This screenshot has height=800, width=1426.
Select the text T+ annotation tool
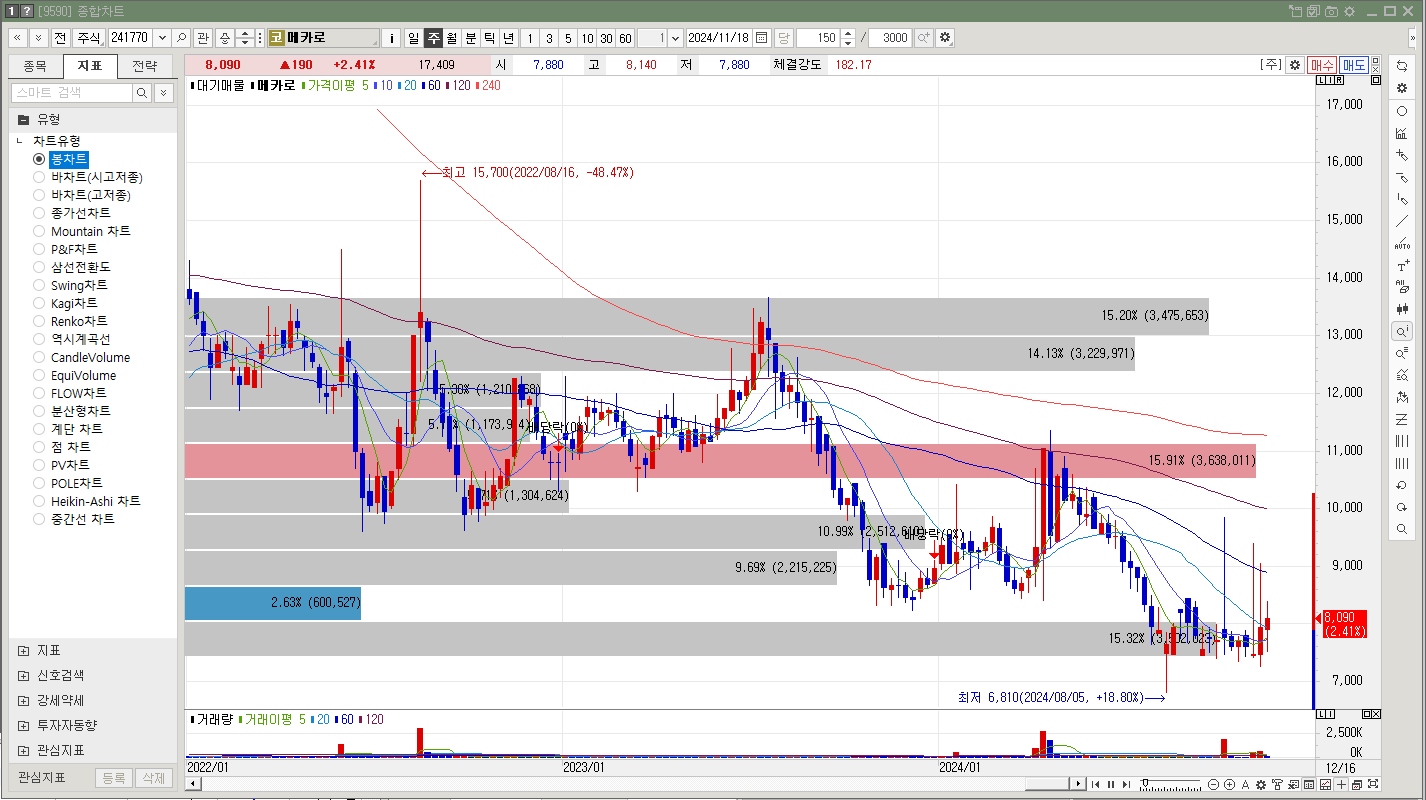(1402, 265)
